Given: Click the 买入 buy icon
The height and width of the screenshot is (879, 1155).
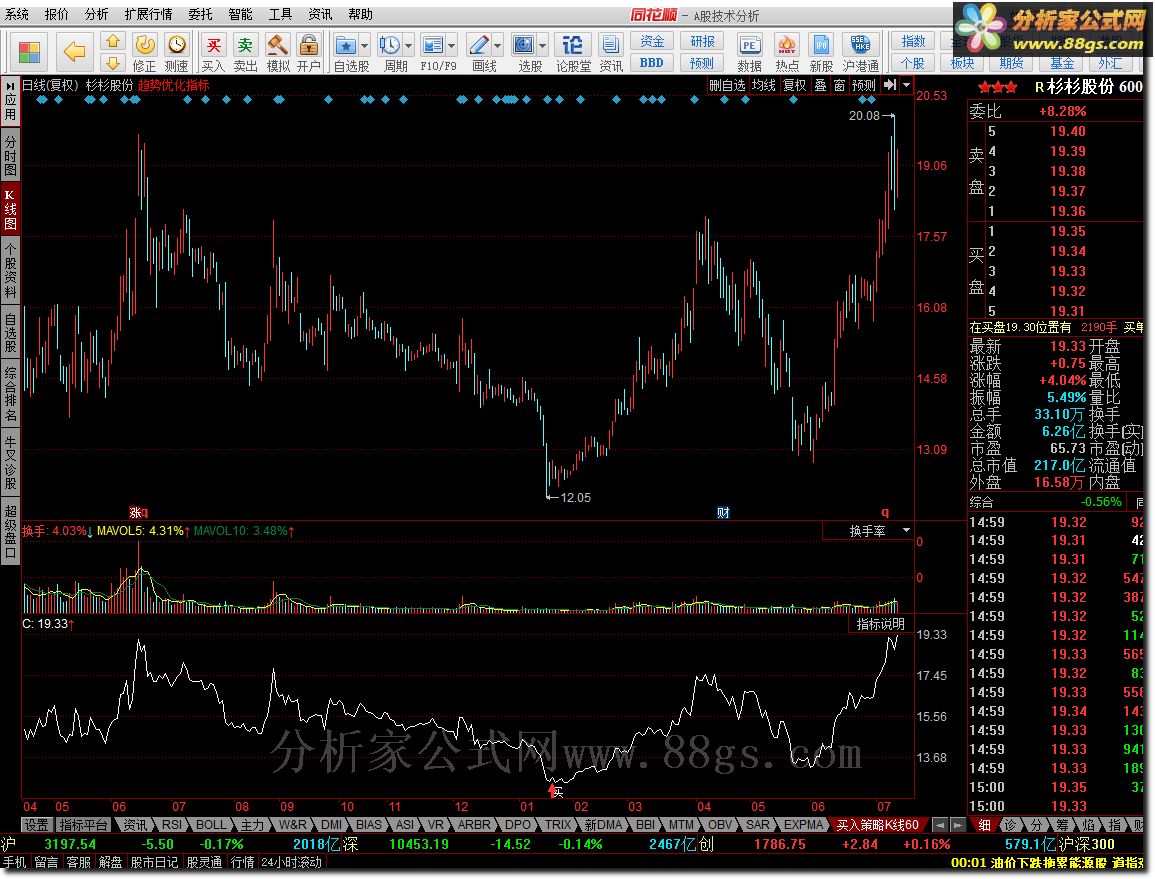Looking at the screenshot, I should click(214, 53).
